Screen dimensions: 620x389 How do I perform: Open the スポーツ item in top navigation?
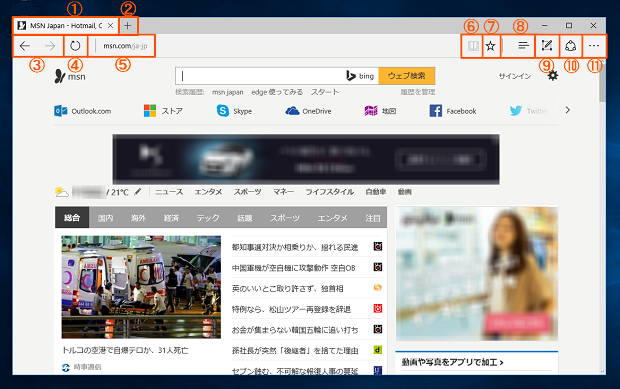tap(247, 192)
